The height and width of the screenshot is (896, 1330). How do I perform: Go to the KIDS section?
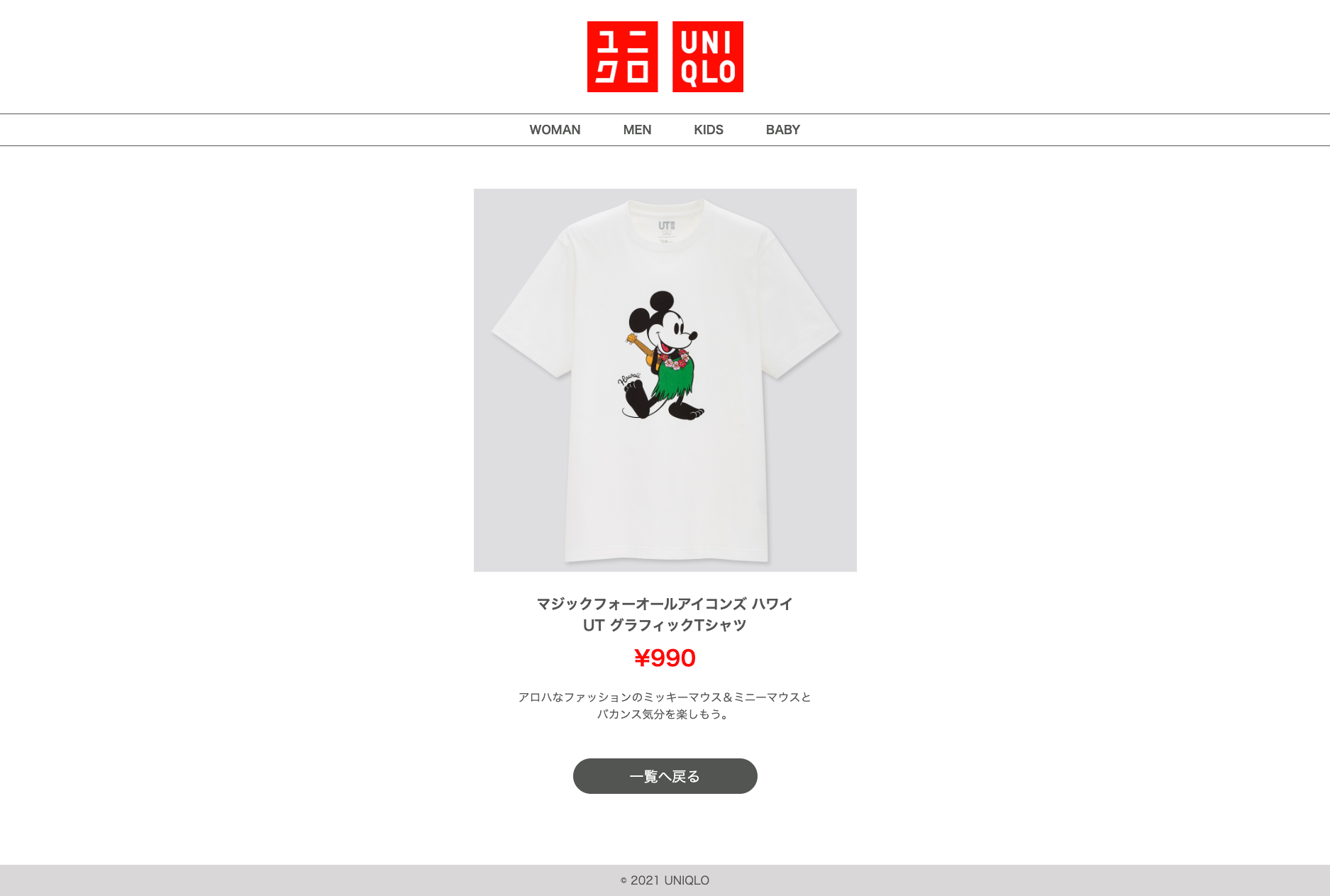[709, 130]
